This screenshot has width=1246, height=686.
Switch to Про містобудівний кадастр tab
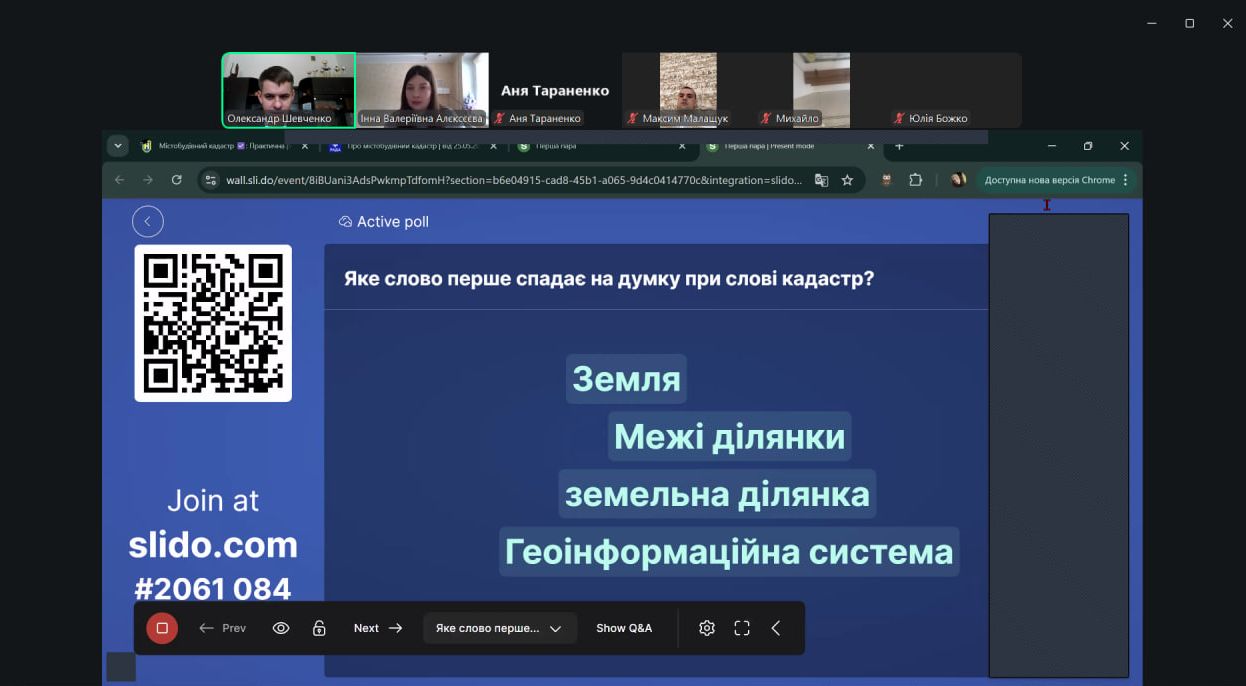pyautogui.click(x=410, y=146)
